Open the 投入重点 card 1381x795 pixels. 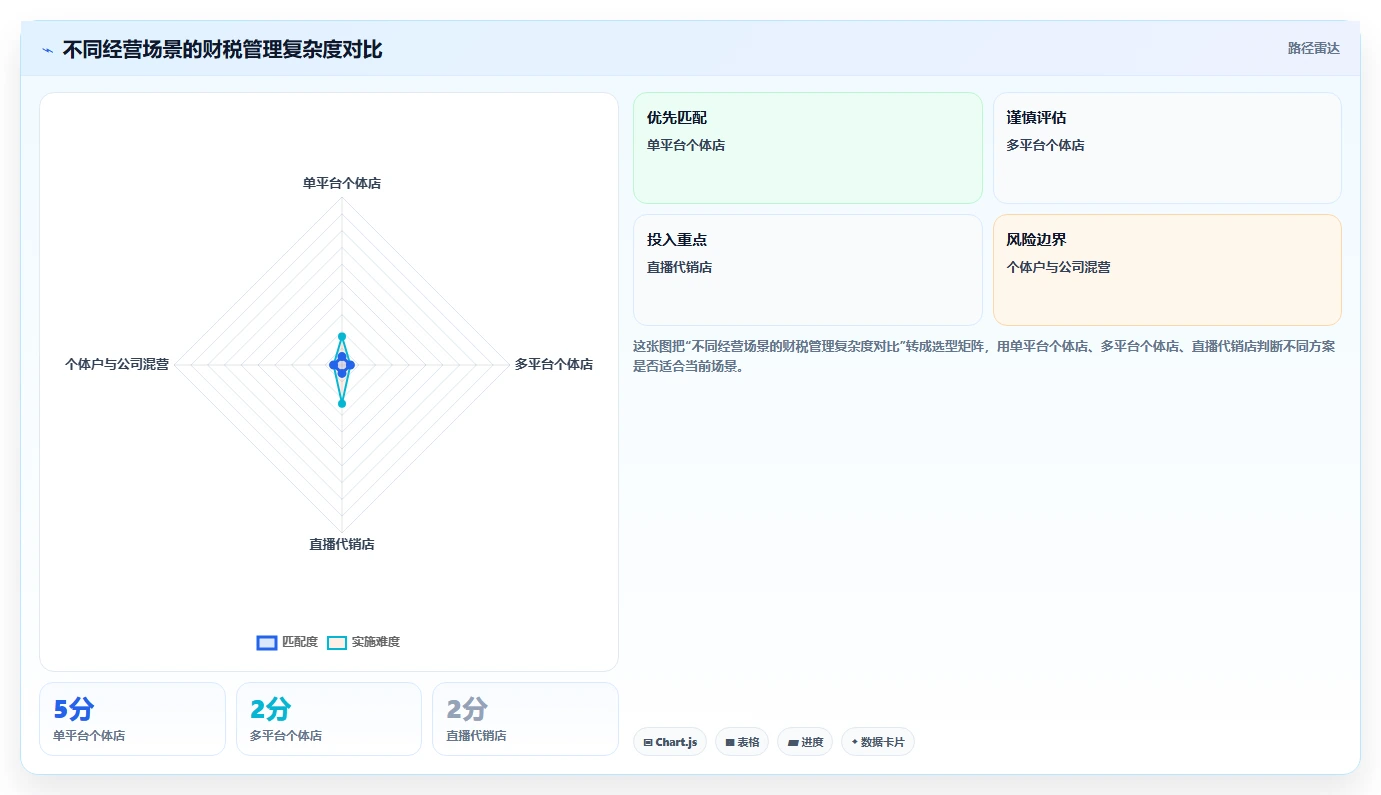coord(808,270)
